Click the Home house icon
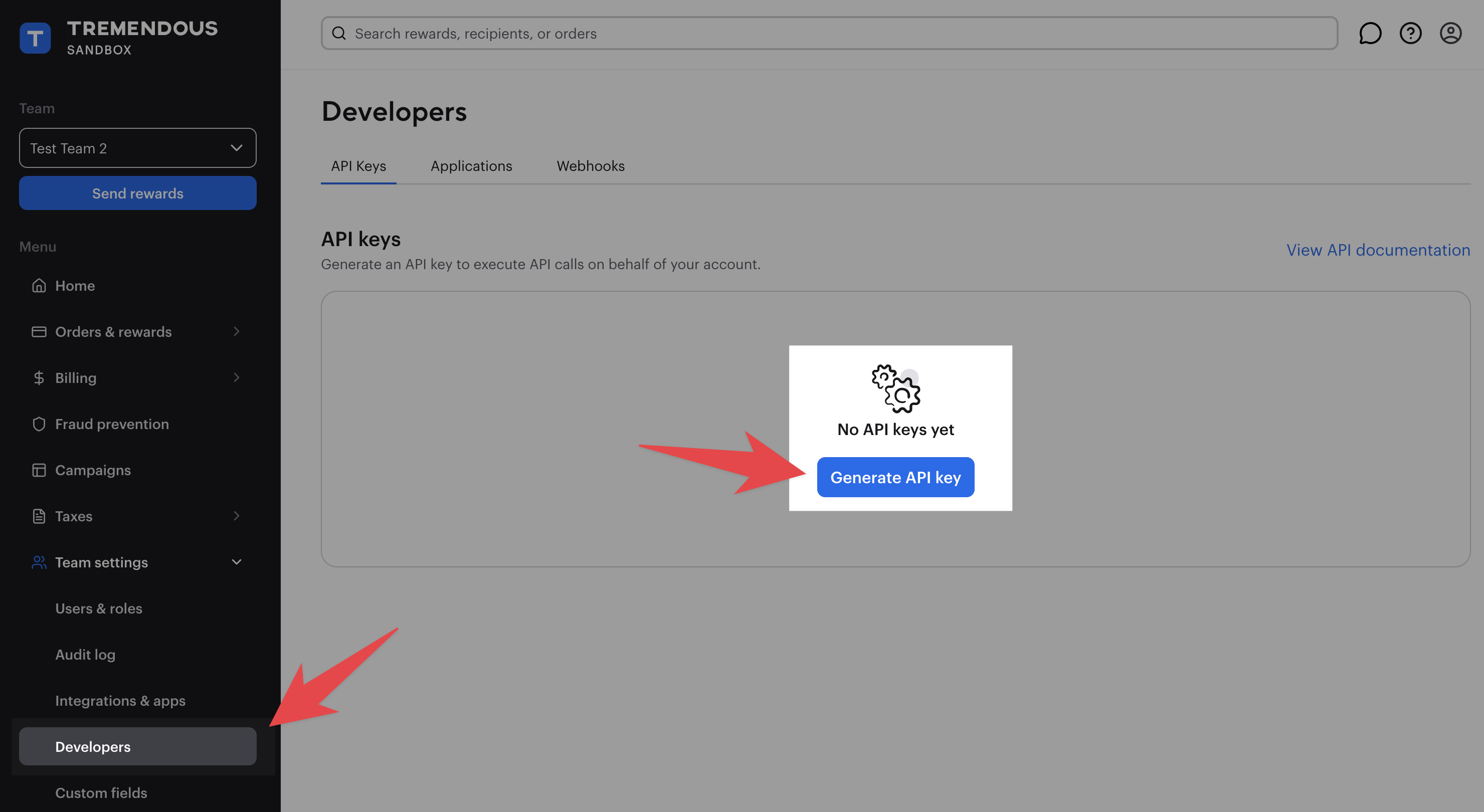Viewport: 1484px width, 812px height. 39,286
